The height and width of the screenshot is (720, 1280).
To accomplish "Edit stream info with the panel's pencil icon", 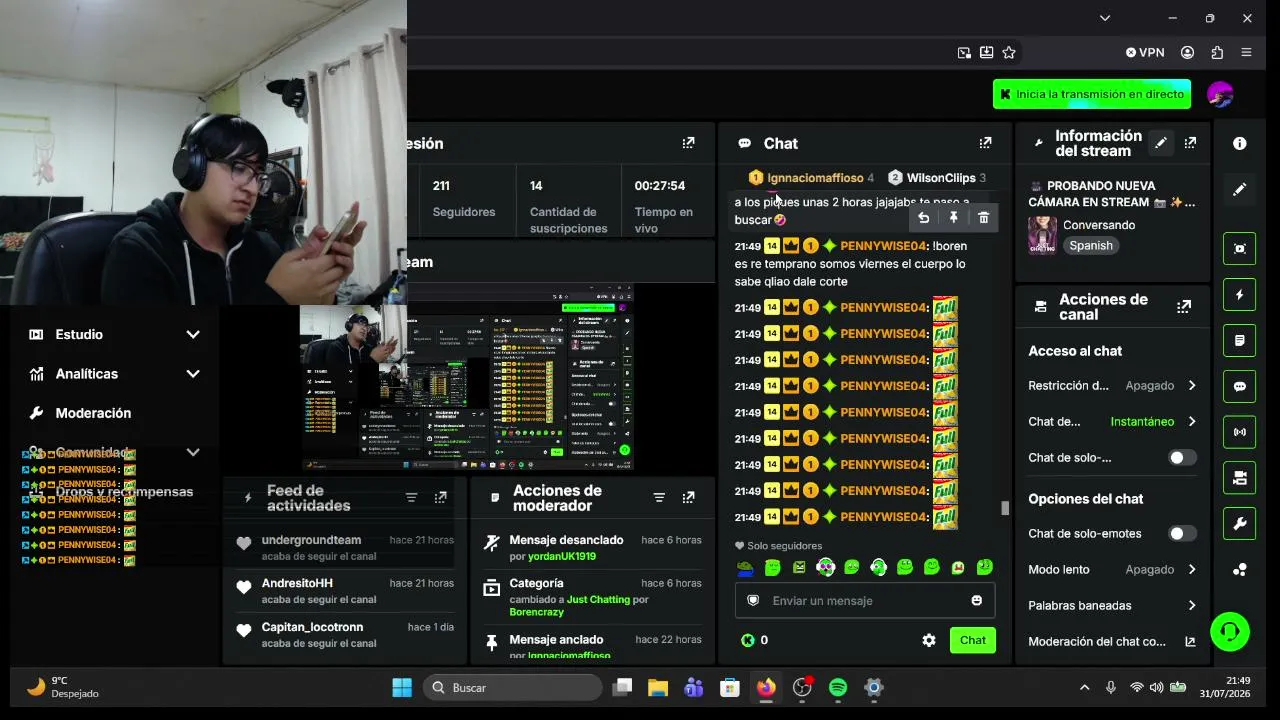I will [x=1160, y=143].
